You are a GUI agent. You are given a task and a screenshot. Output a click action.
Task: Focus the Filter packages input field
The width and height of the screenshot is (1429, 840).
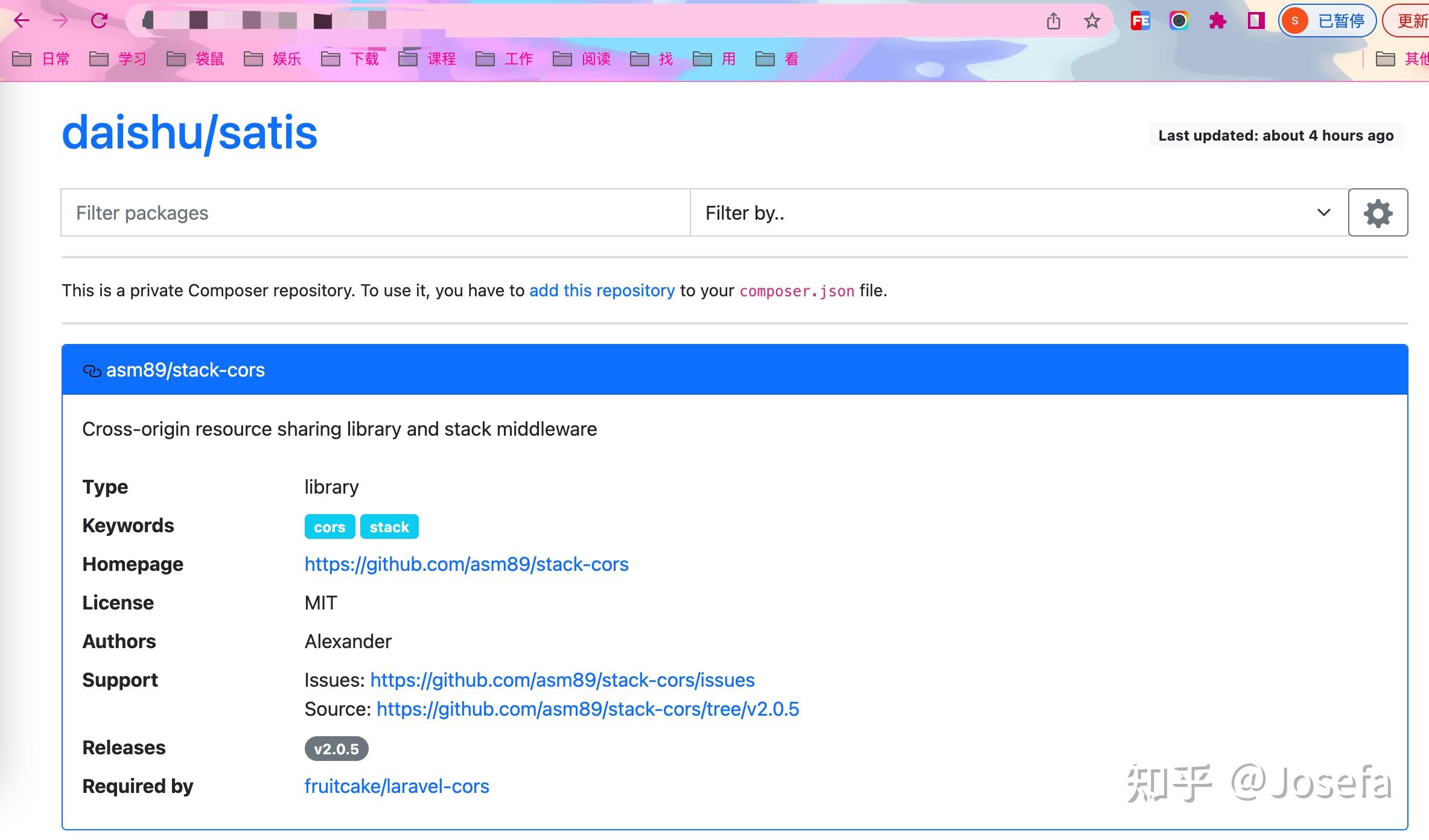pyautogui.click(x=375, y=212)
